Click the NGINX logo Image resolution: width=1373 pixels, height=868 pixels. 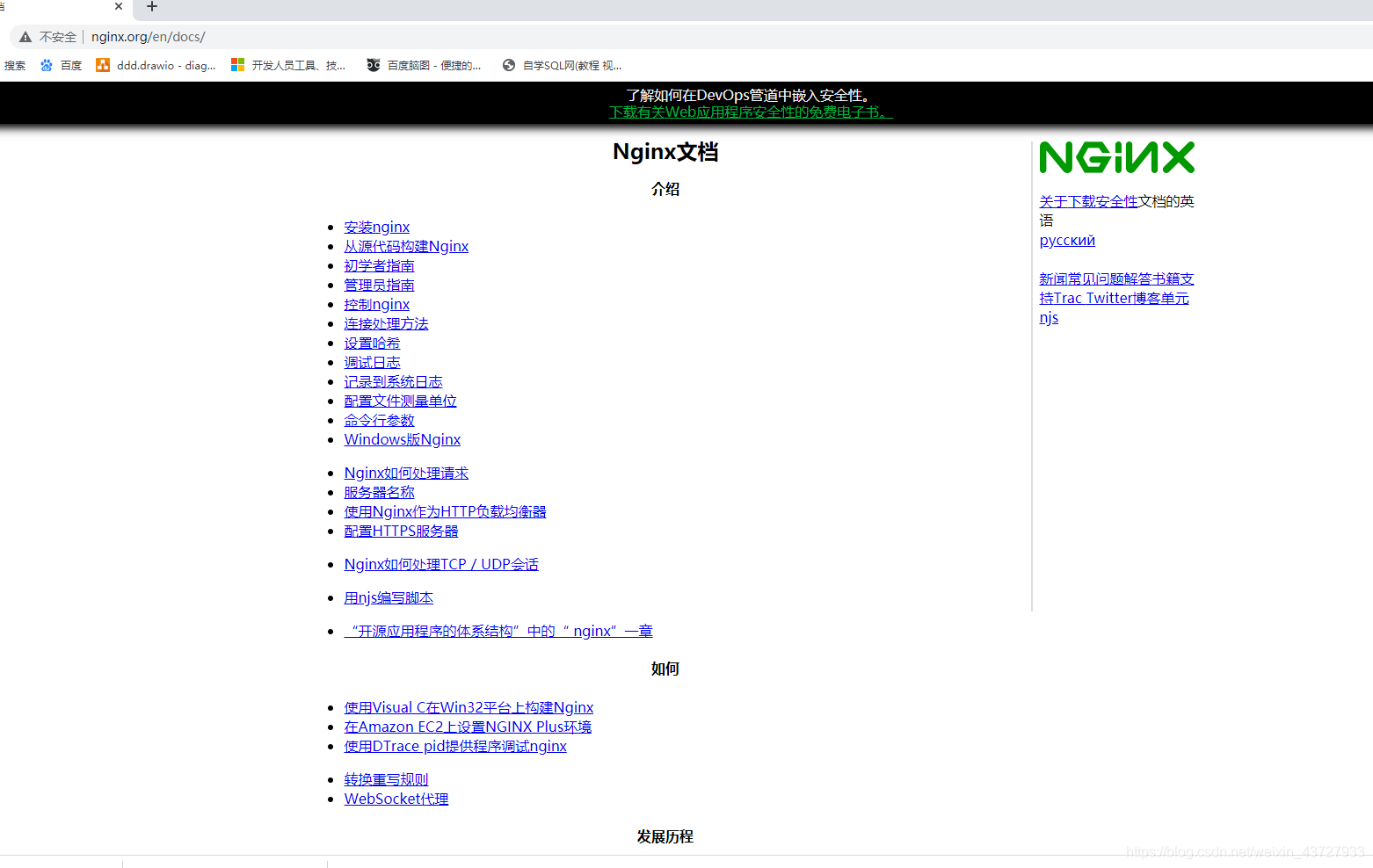tap(1116, 157)
